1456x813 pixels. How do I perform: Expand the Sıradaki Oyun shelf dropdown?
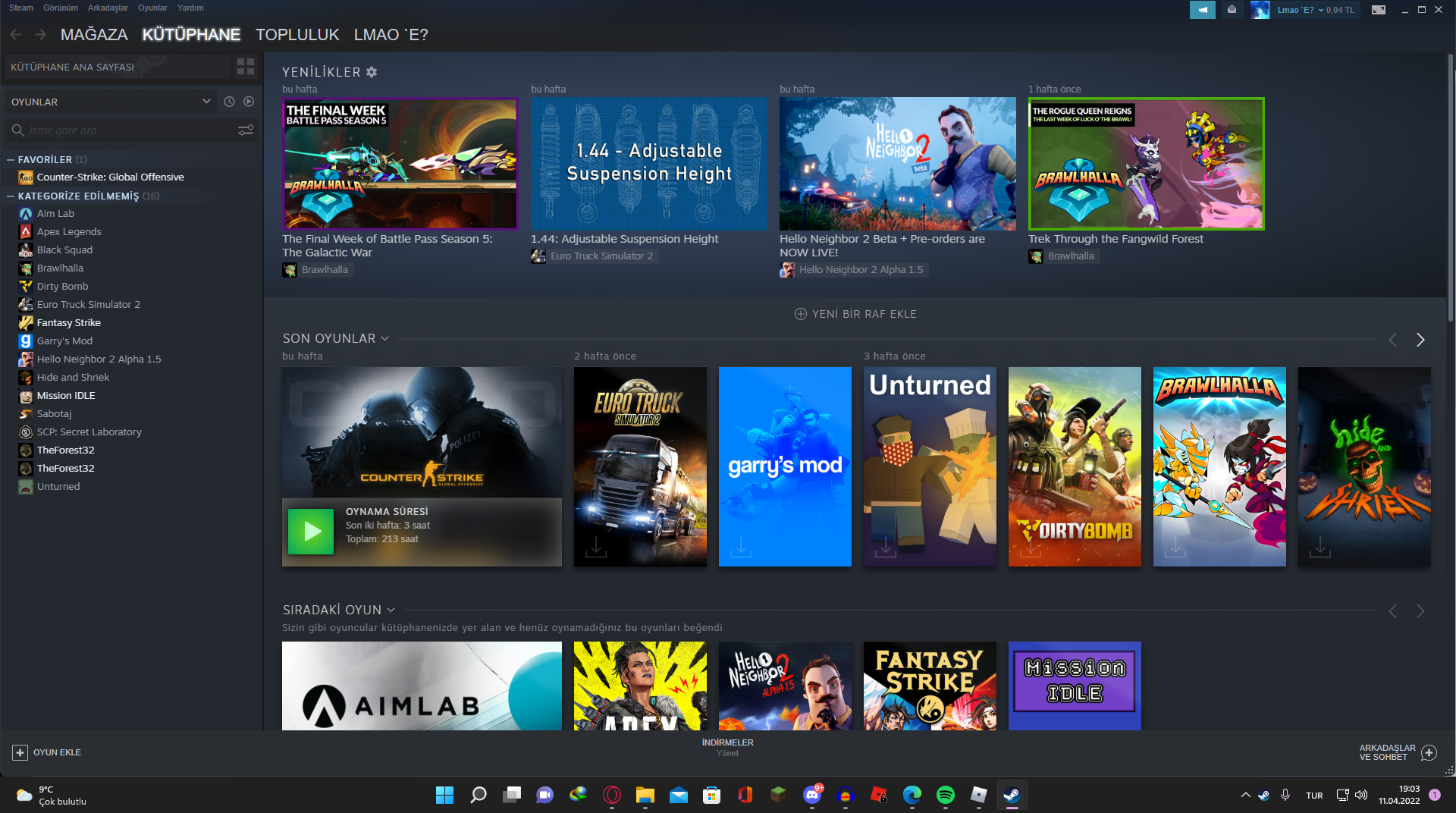[x=391, y=610]
